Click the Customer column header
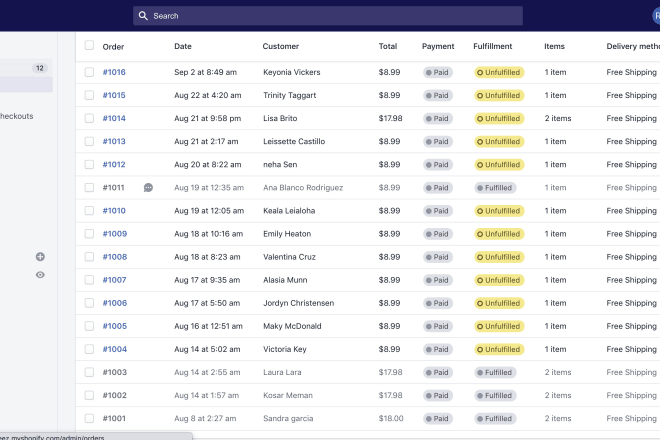660x440 pixels. (281, 46)
